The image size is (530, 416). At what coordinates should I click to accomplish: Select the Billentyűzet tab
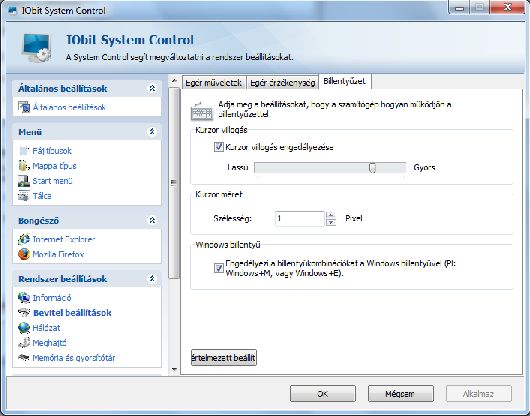pos(344,81)
